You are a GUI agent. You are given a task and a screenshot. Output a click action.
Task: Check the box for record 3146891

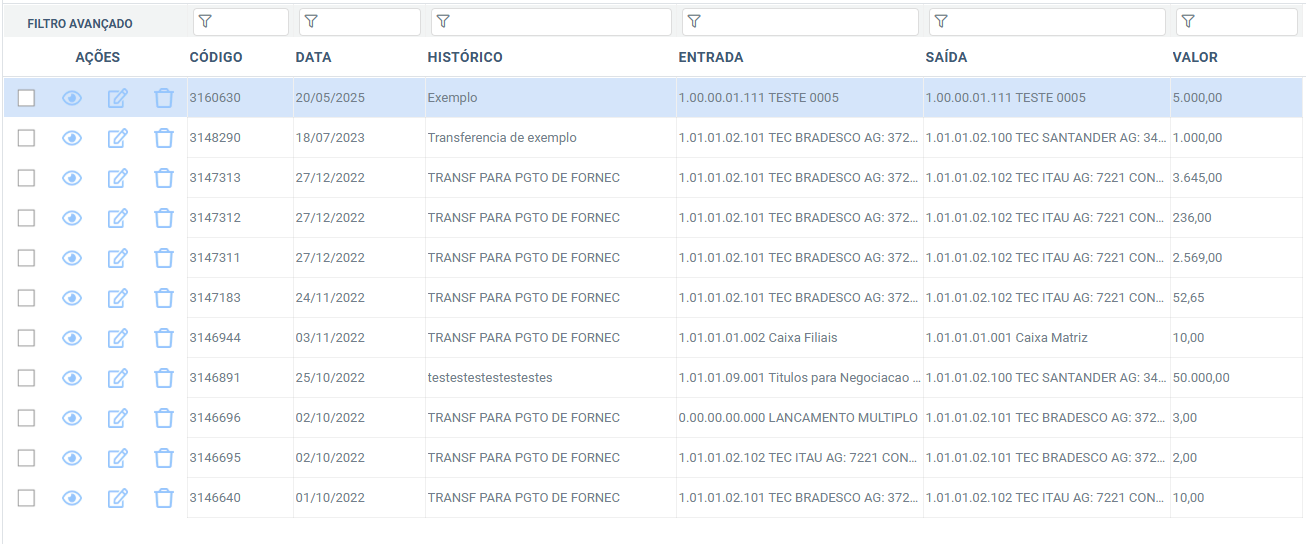(26, 378)
